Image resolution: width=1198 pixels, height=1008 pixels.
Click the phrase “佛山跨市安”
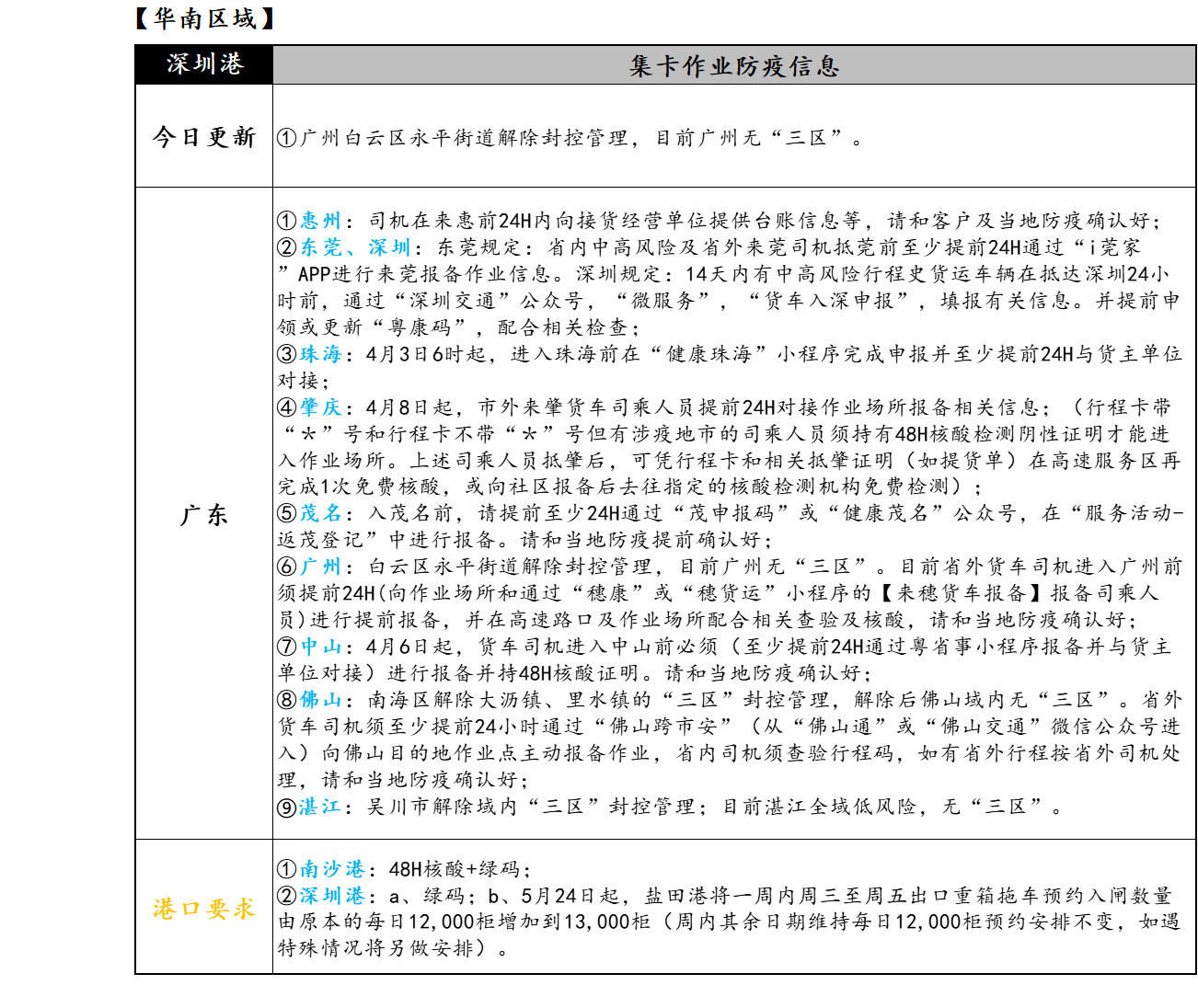coord(664,727)
